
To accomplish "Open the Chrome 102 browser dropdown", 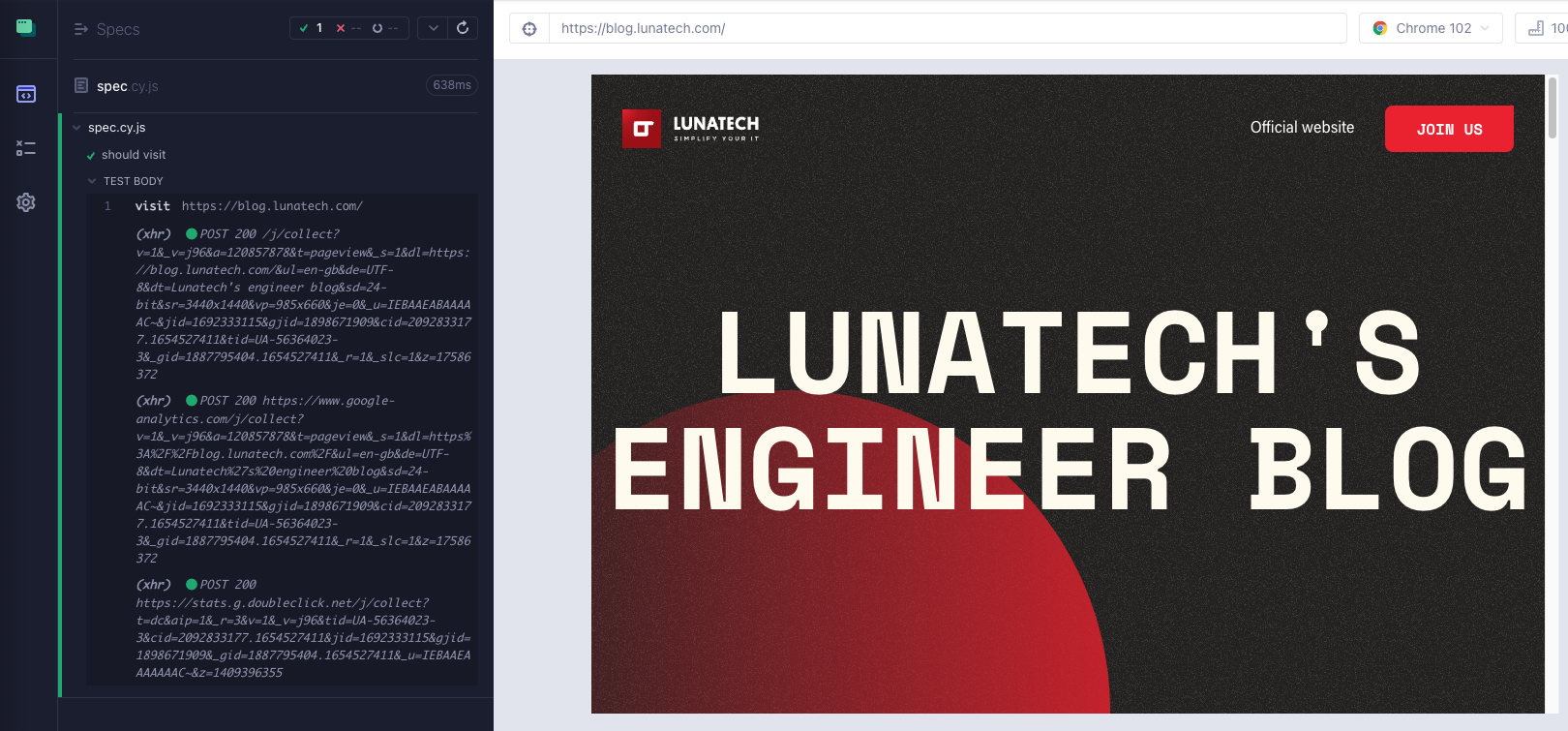I will pos(1431,28).
